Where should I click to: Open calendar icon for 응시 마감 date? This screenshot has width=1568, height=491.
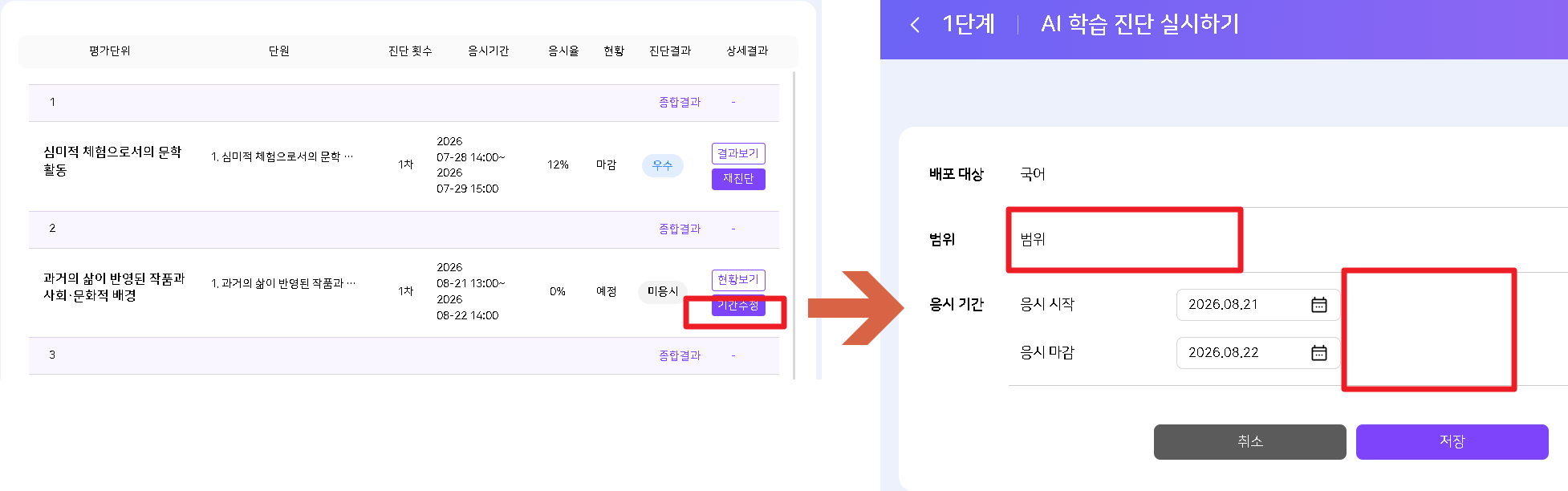pyautogui.click(x=1318, y=353)
